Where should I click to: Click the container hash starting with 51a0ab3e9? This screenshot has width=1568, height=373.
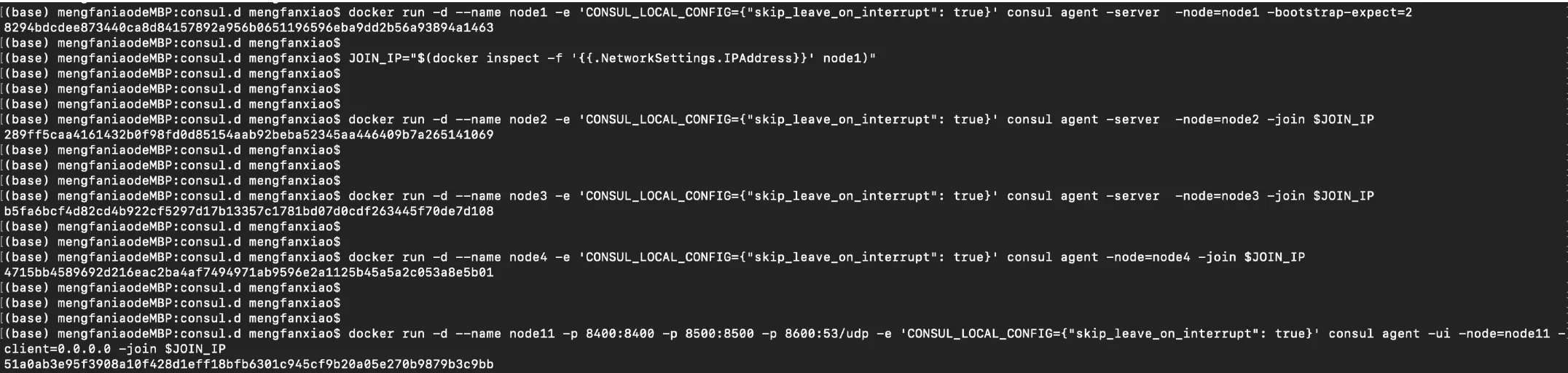pos(248,364)
